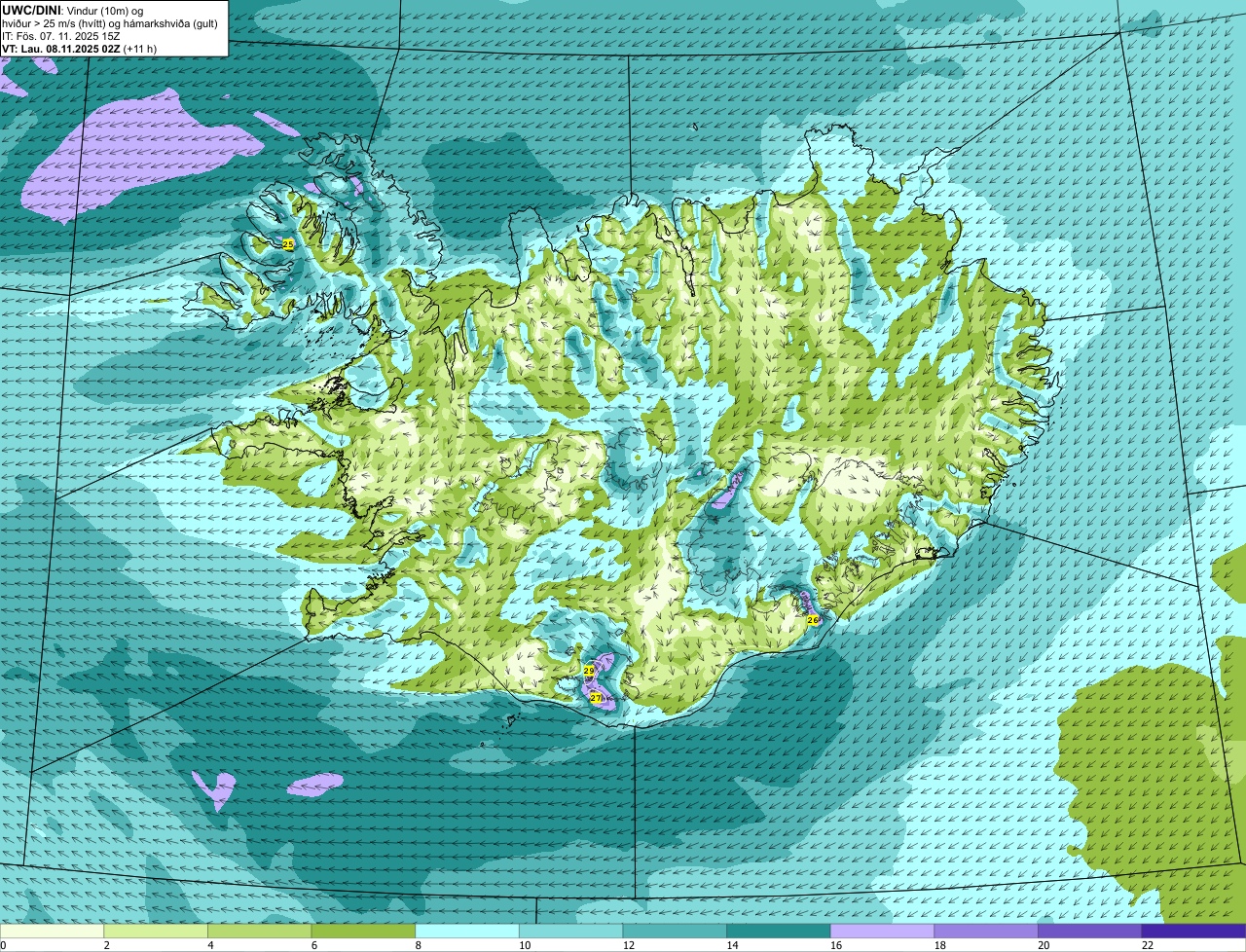Pick the medium teal 12–14 m/s legend swatch

click(x=675, y=931)
